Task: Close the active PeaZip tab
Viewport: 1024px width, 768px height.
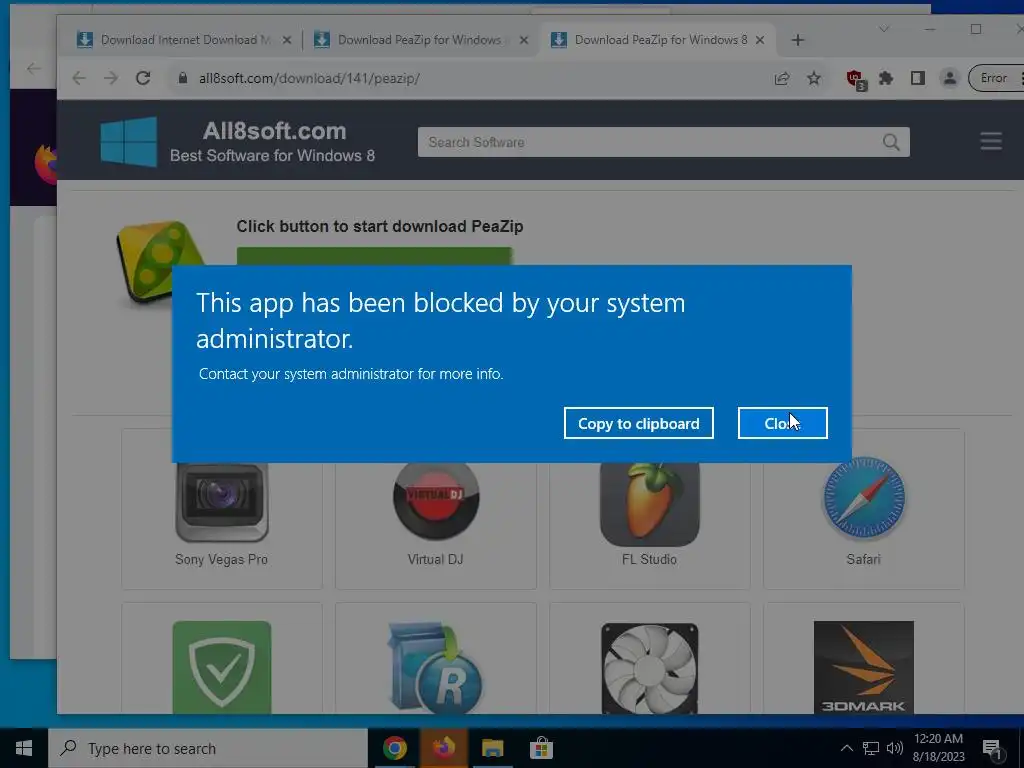Action: (x=760, y=40)
